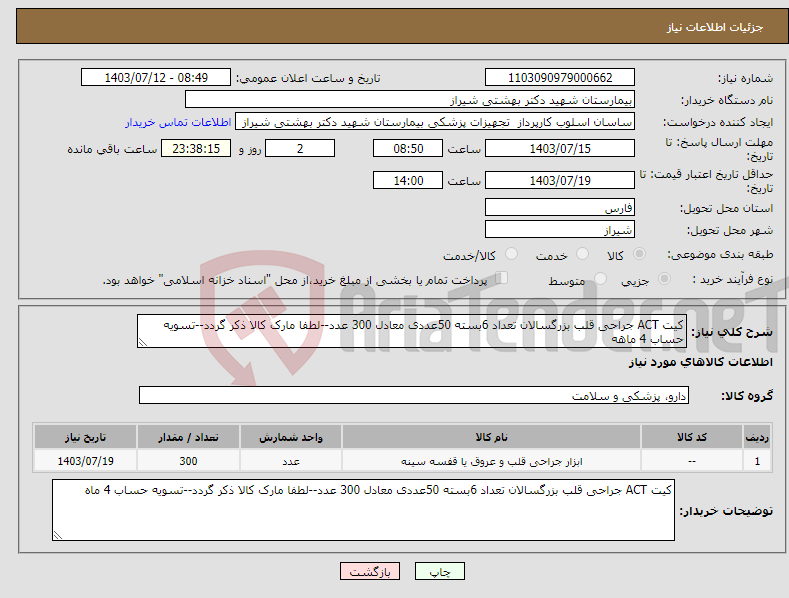Toggle the اسناد خزانه اسلامی payment checkbox
The width and height of the screenshot is (789, 598).
click(x=501, y=277)
